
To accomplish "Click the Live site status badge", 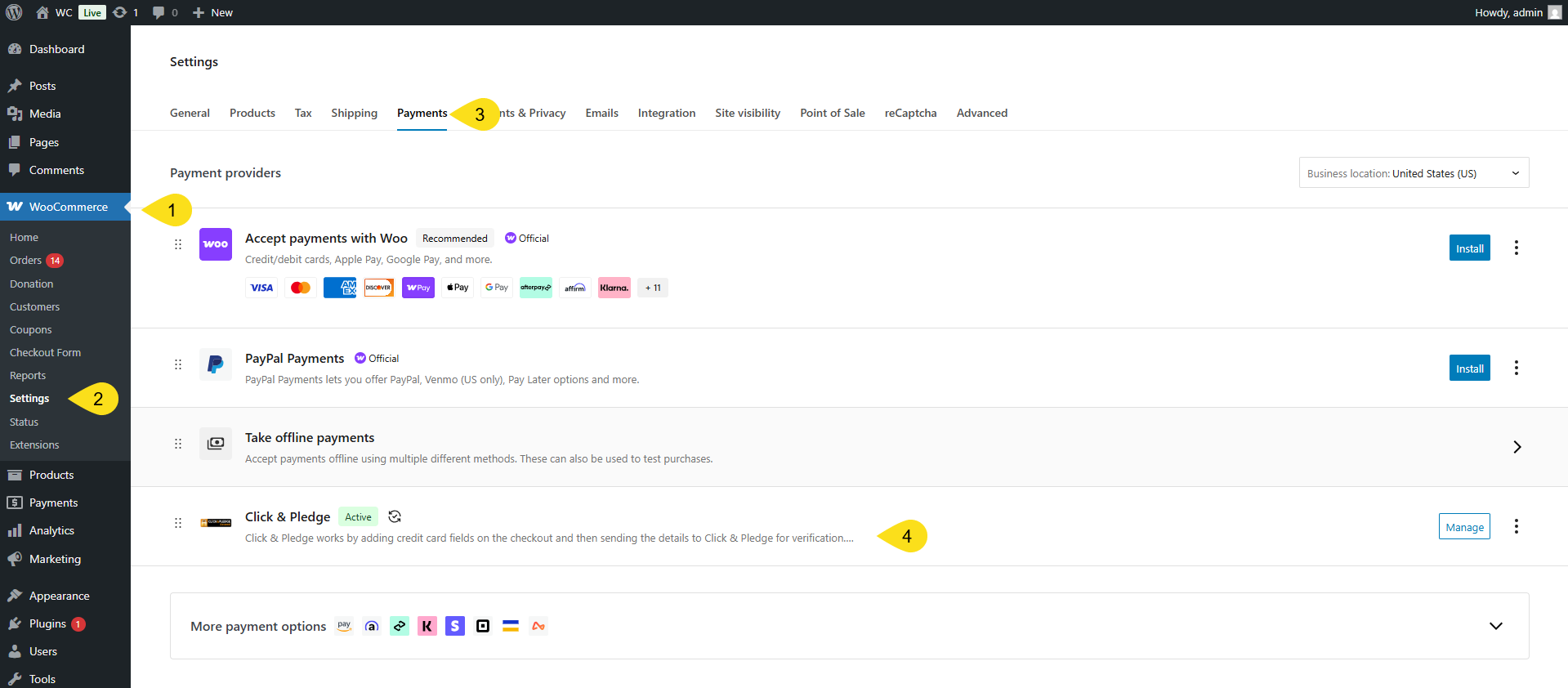I will (92, 12).
